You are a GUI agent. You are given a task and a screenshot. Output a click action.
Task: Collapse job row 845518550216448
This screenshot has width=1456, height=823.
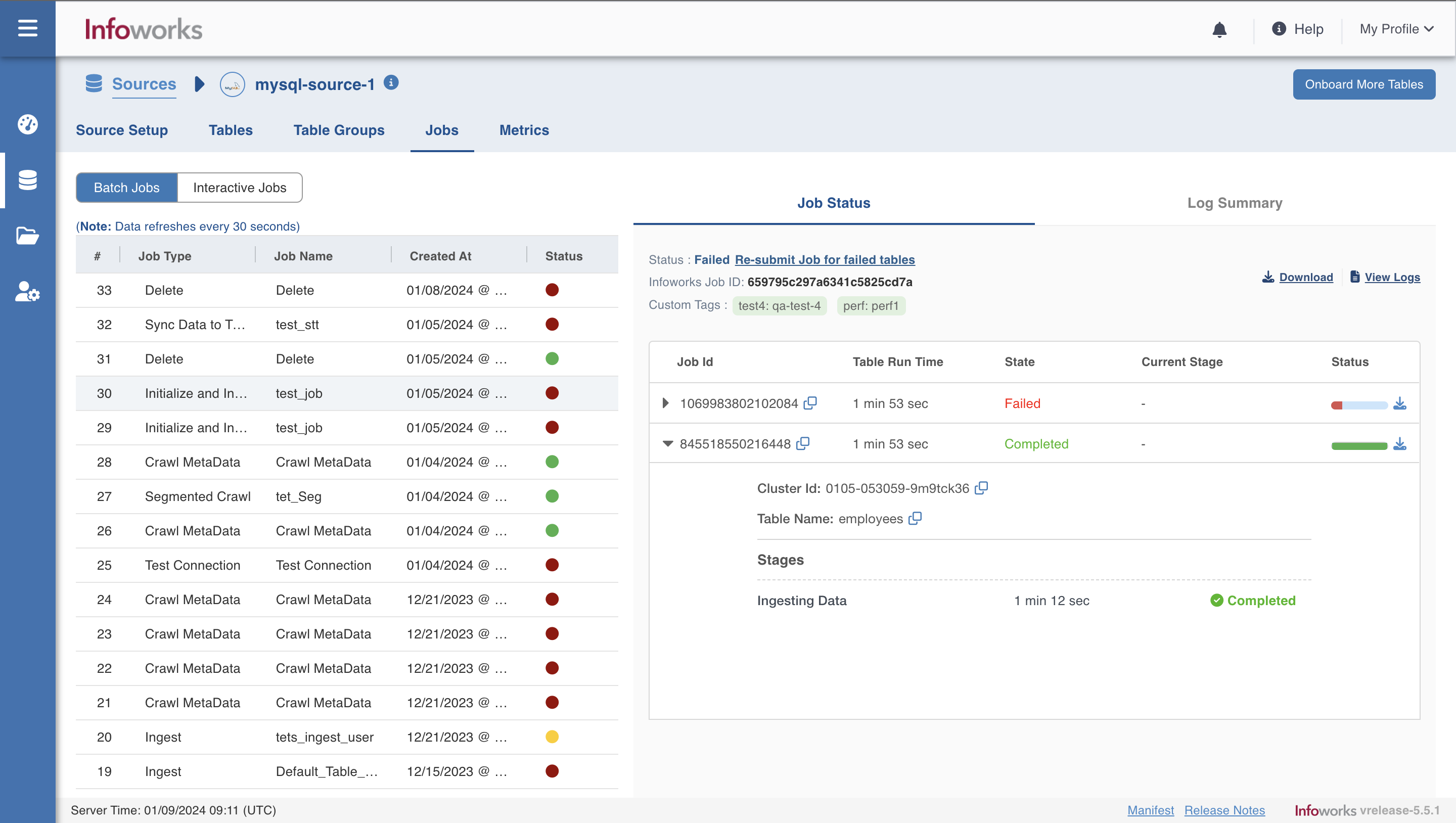coord(667,444)
